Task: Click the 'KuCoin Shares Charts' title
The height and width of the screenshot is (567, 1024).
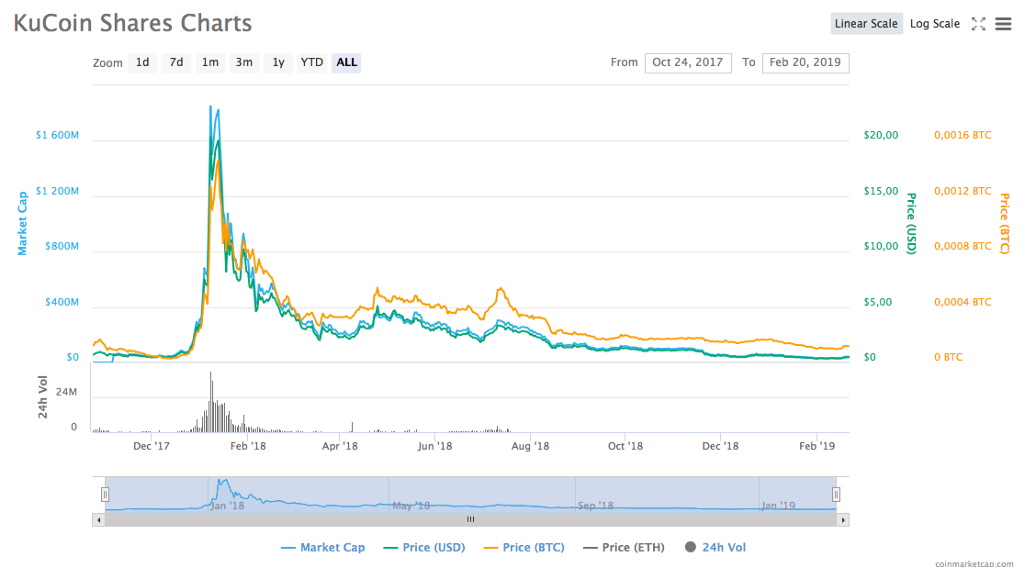Action: 133,23
